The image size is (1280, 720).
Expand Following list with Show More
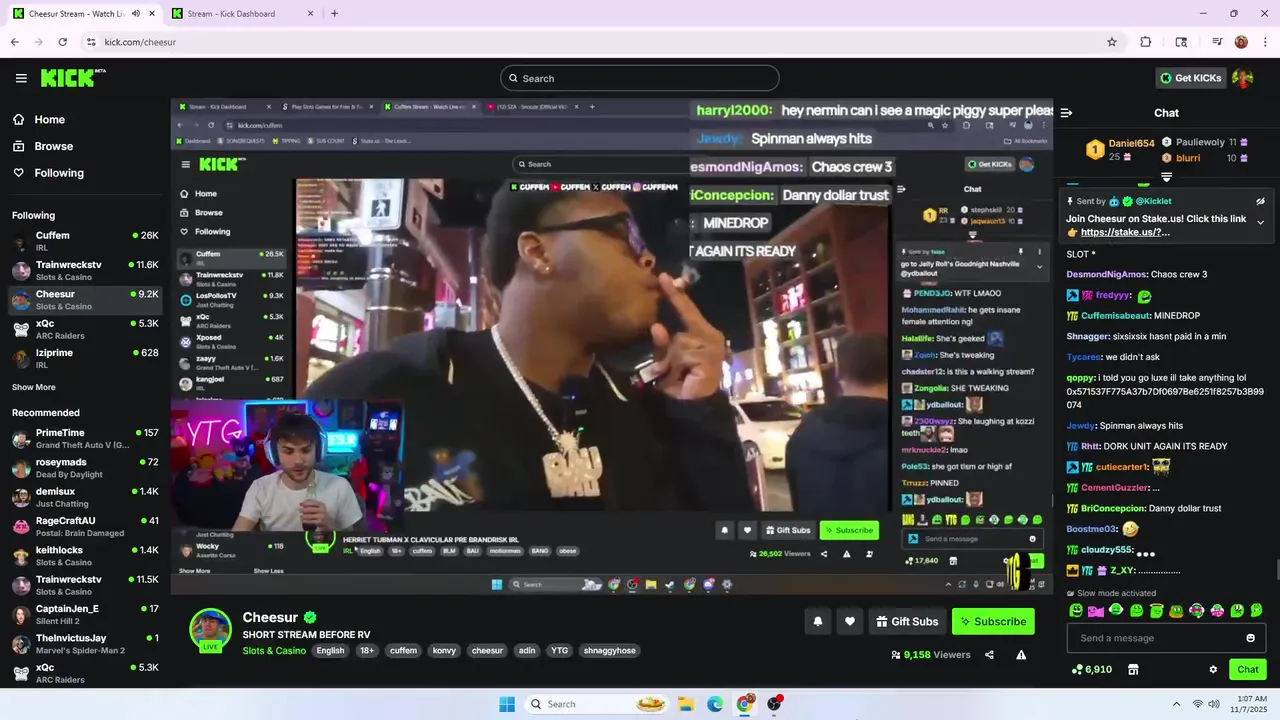pos(34,387)
